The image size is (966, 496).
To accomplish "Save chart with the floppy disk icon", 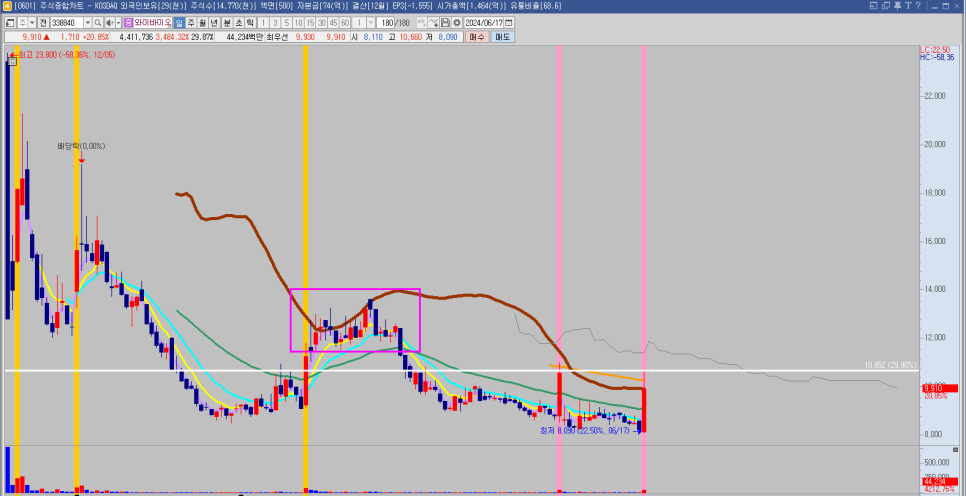I will 445,22.
